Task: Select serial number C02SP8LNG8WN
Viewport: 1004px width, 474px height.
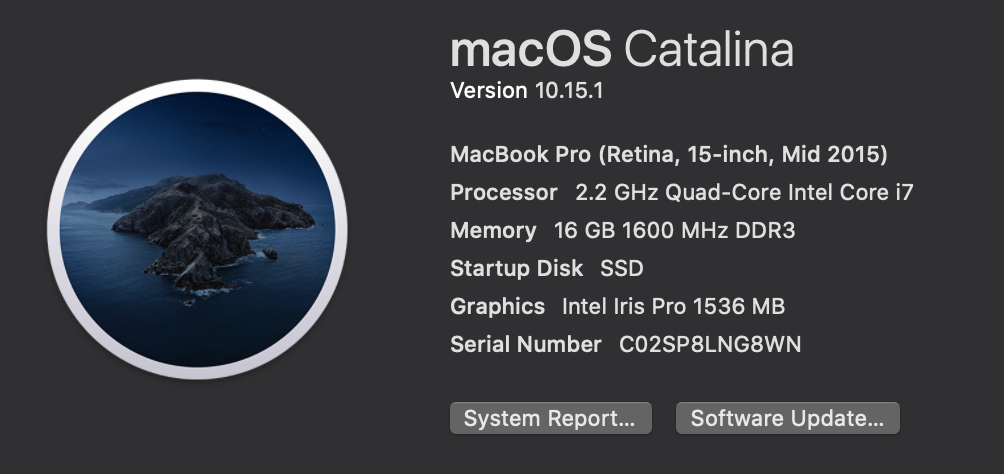Action: click(x=710, y=345)
